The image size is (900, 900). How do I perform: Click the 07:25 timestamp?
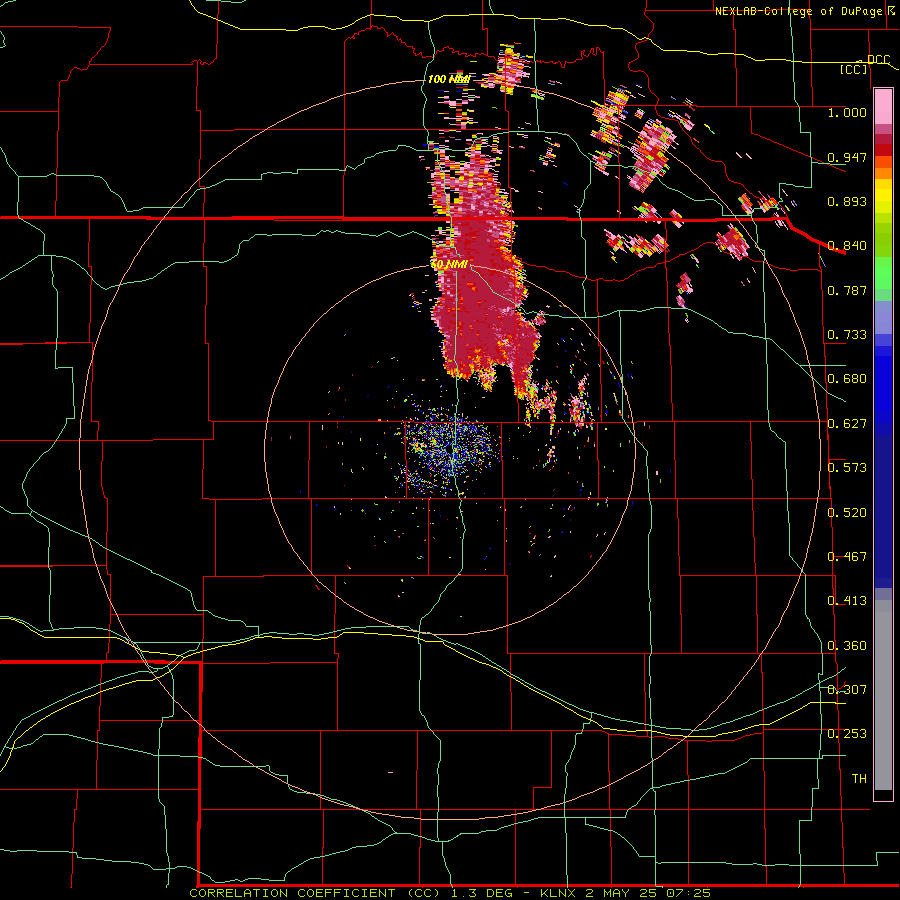point(688,893)
